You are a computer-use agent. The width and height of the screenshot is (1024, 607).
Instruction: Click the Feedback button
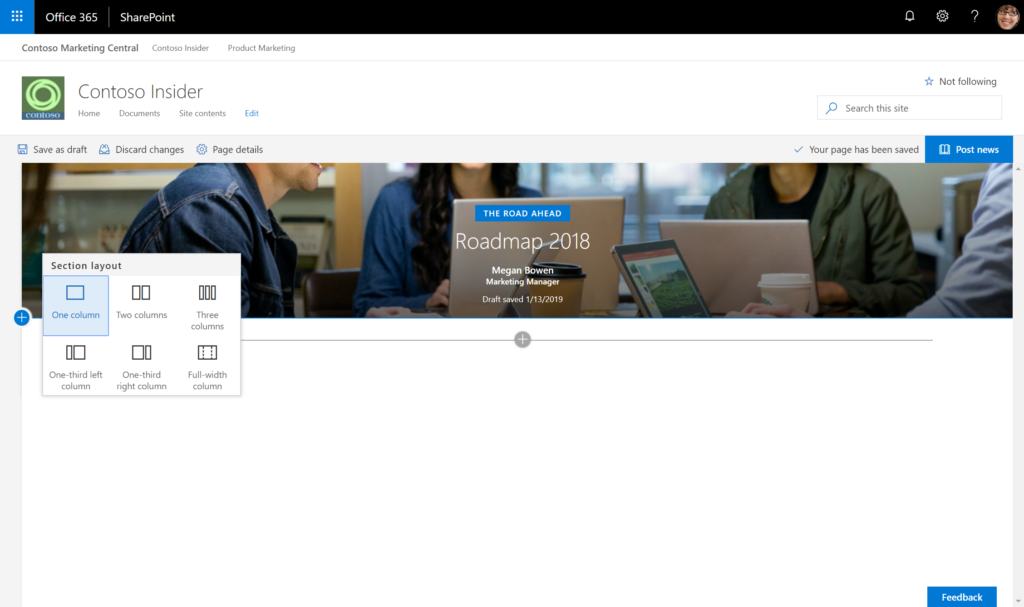961,597
